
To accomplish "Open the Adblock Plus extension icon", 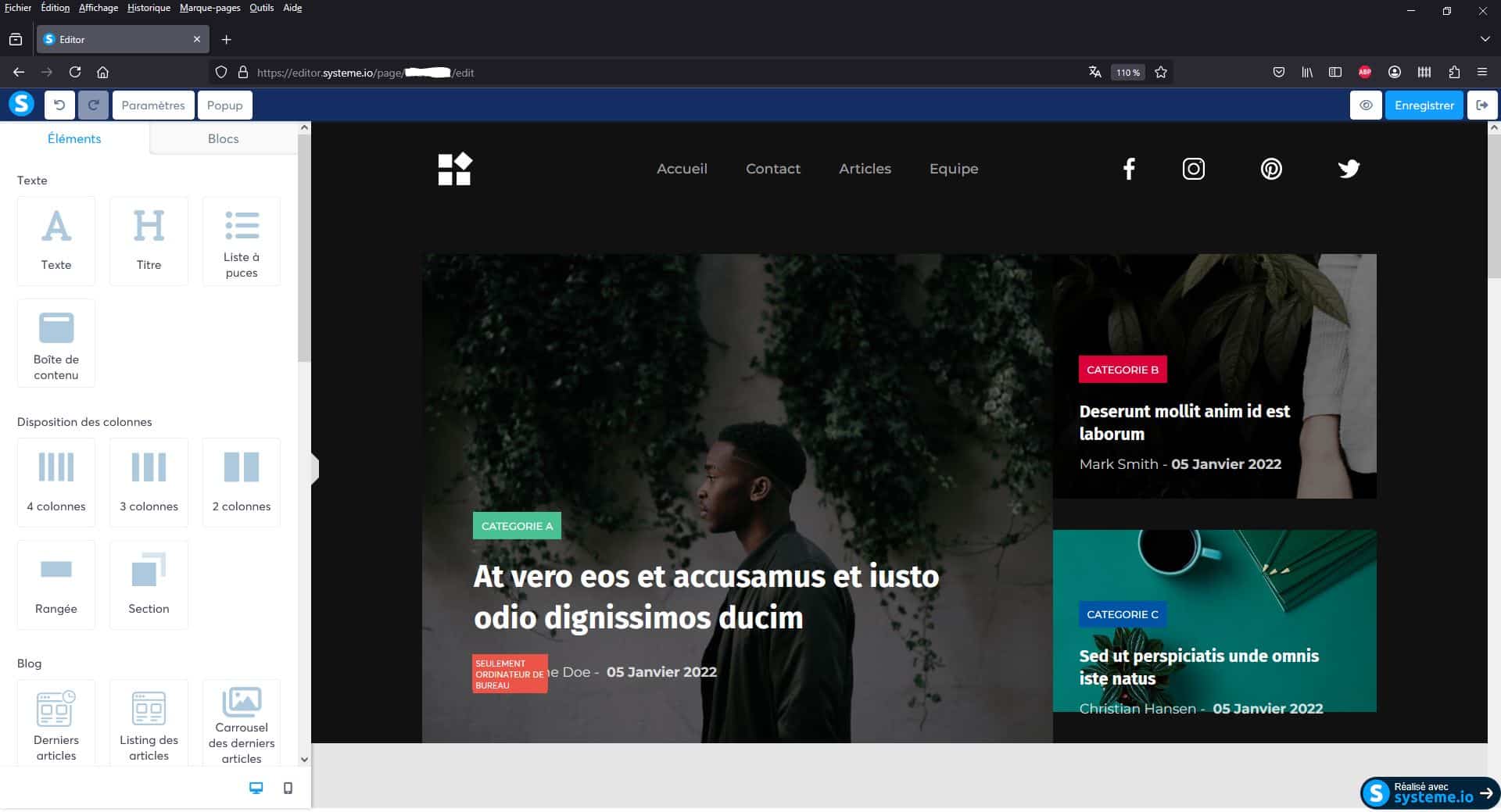I will pos(1365,72).
